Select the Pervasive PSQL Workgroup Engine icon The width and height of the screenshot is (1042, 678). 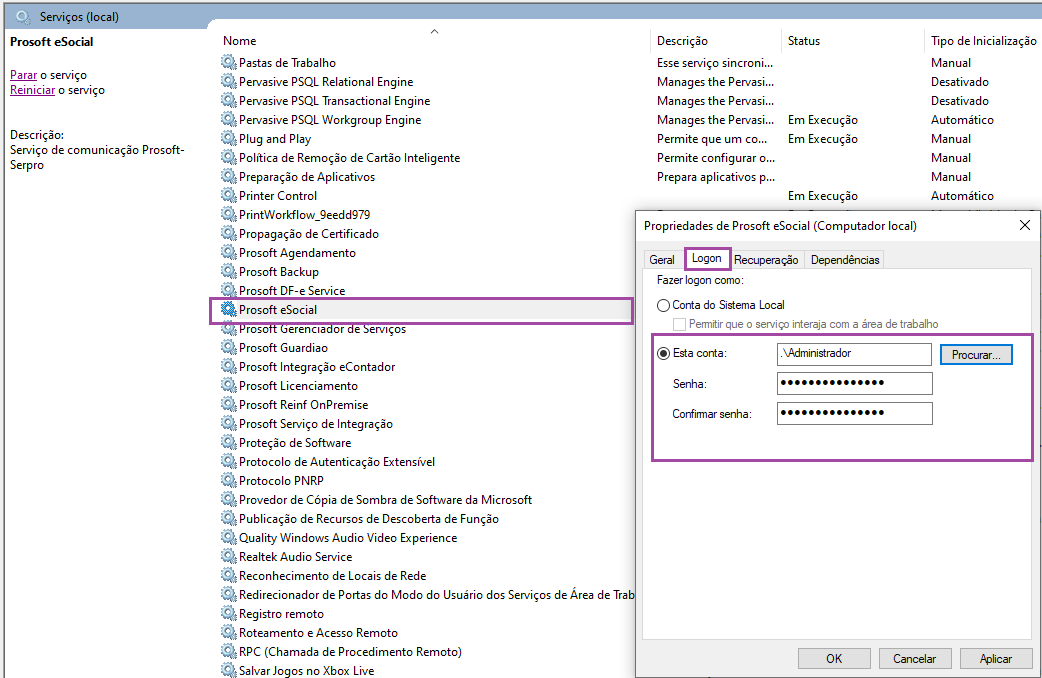tap(229, 120)
